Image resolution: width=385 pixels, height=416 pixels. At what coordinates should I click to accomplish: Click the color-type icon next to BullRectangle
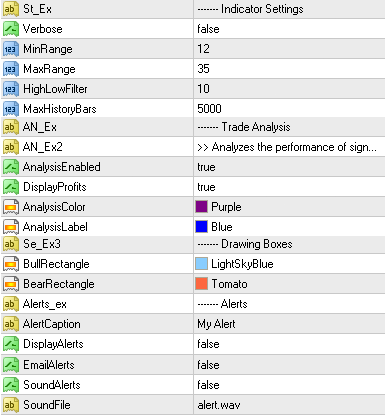[x=10, y=264]
